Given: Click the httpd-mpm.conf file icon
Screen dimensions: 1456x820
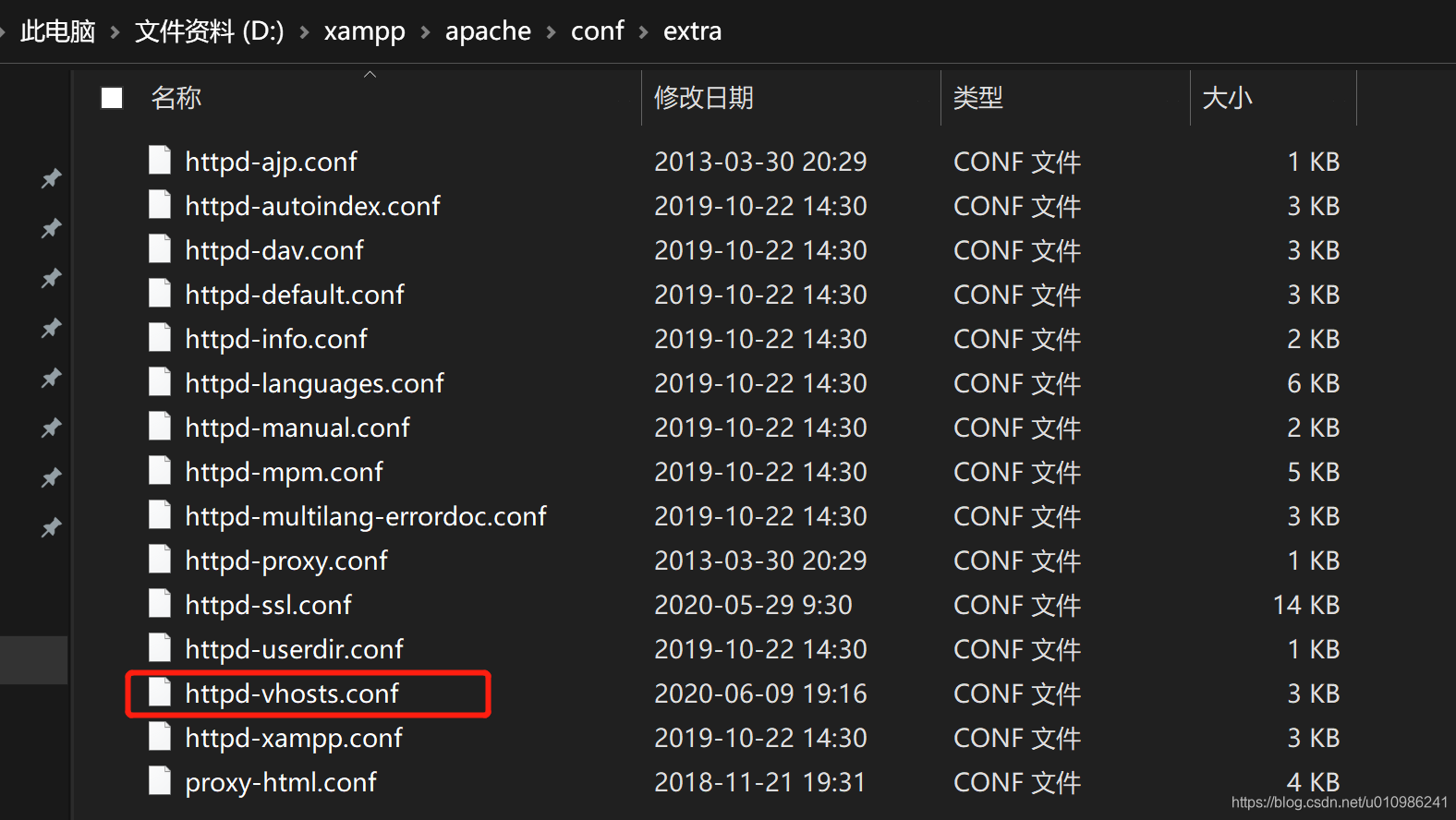Looking at the screenshot, I should click(160, 470).
